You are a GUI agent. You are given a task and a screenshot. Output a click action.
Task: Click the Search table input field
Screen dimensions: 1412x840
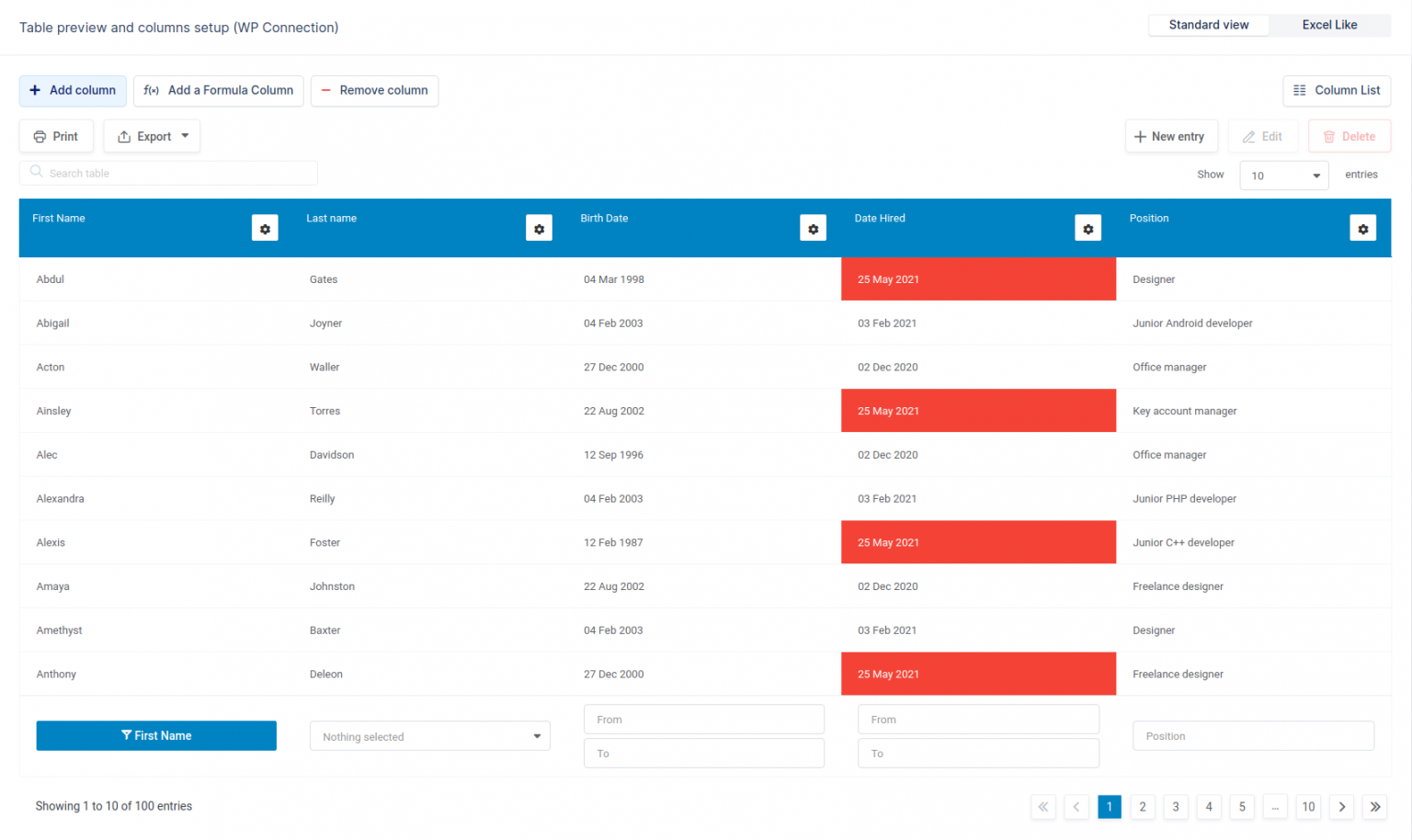pos(168,173)
